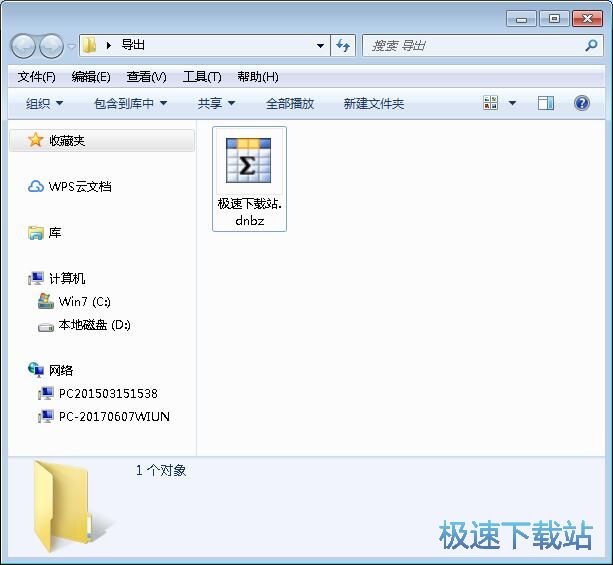Click the PC-20170607WIUN computer icon
This screenshot has height=565, width=613.
pyautogui.click(x=46, y=416)
